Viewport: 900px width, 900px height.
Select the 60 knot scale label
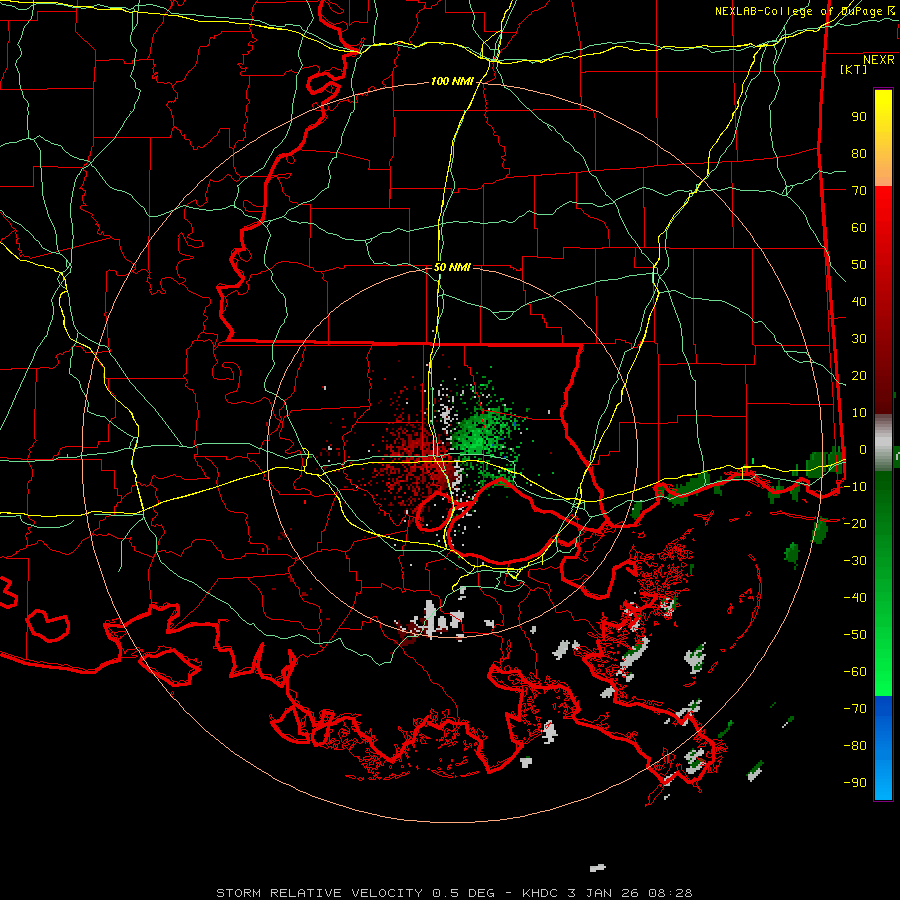point(859,228)
